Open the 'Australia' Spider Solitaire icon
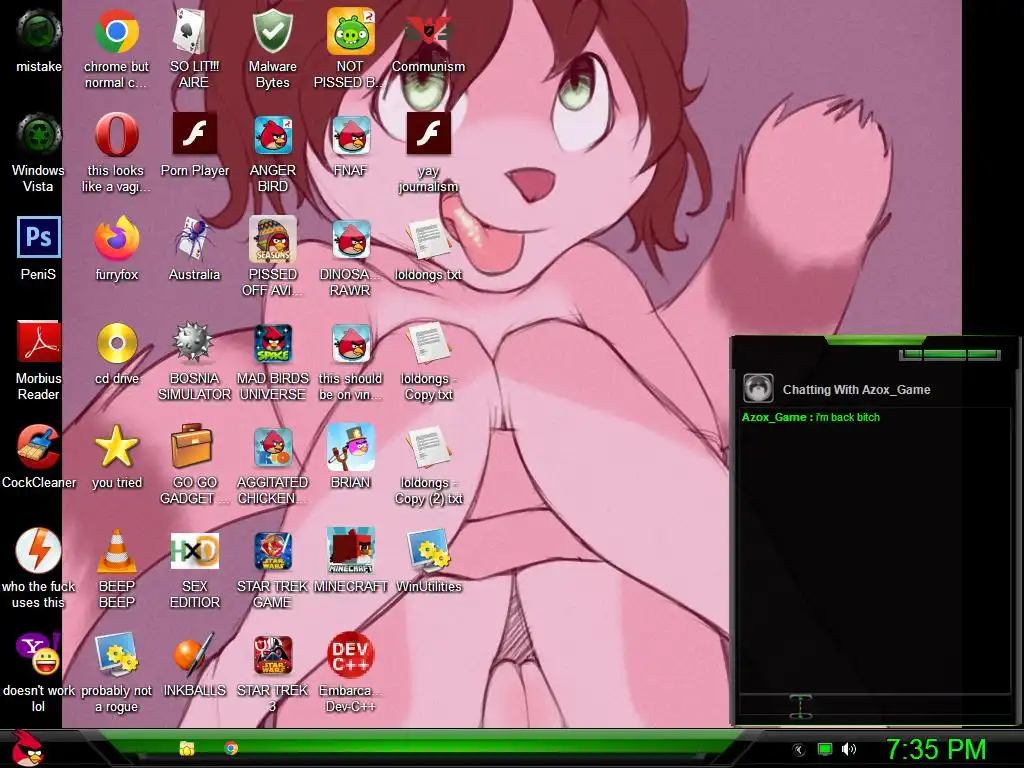This screenshot has height=768, width=1024. coord(194,238)
